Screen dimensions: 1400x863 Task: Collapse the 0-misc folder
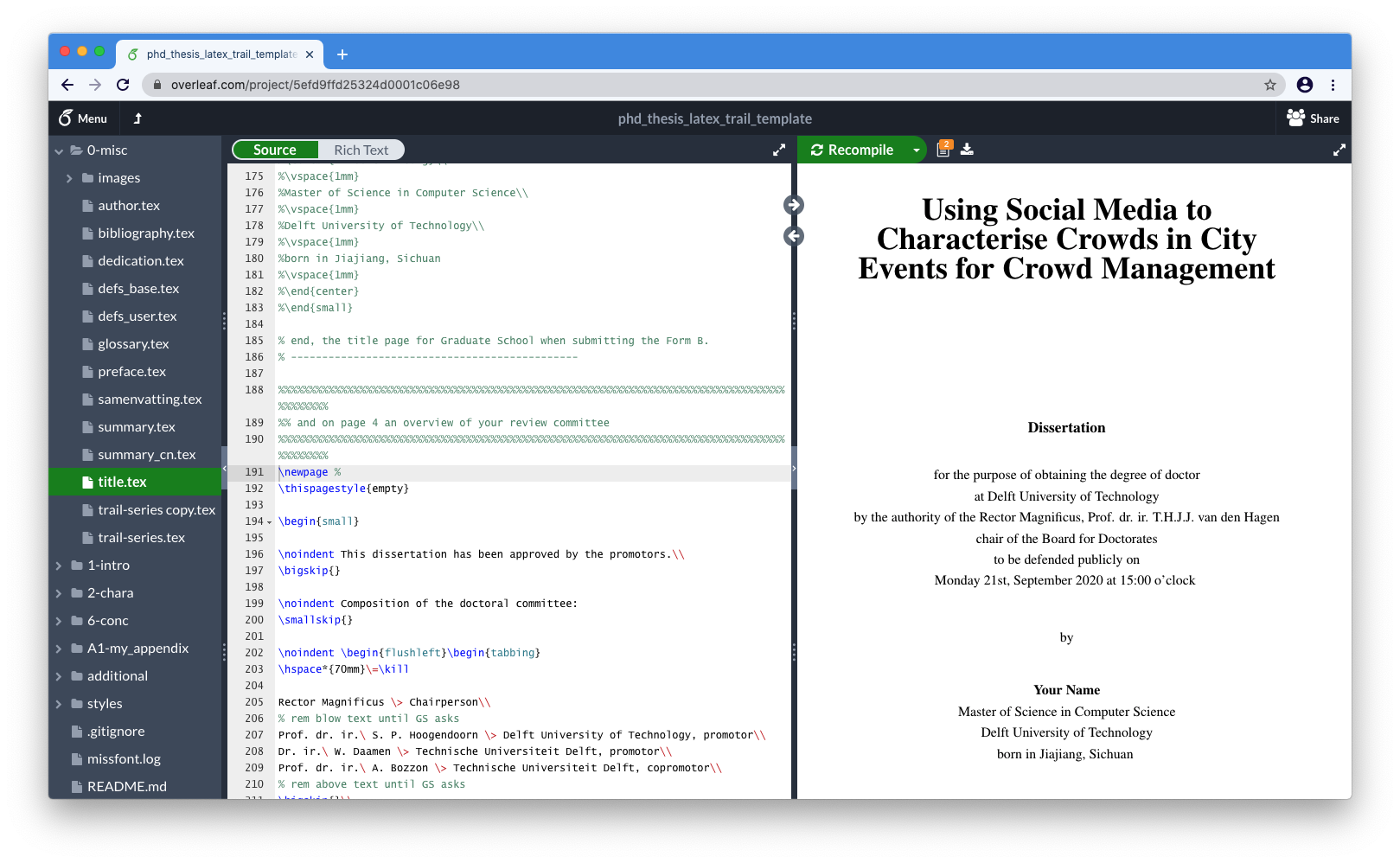[59, 150]
